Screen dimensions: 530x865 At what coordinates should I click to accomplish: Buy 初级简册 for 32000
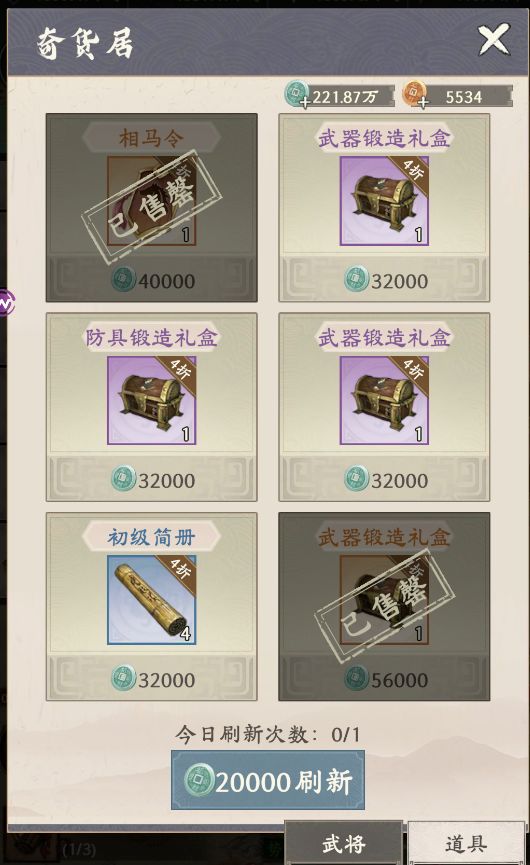pos(151,680)
